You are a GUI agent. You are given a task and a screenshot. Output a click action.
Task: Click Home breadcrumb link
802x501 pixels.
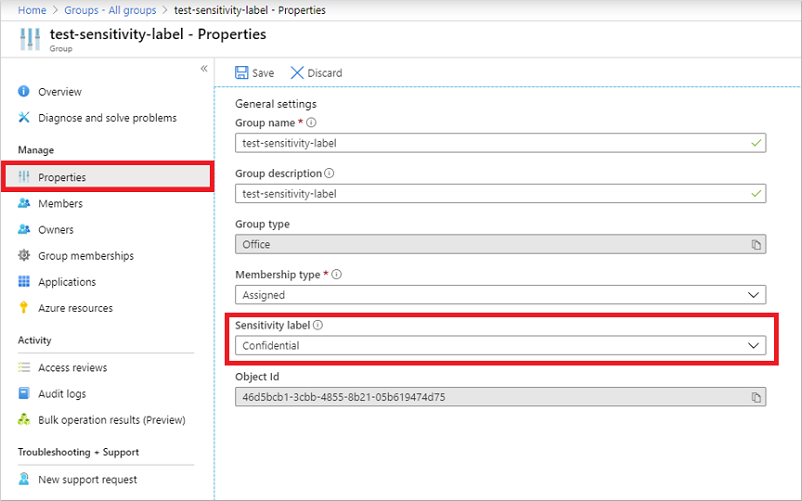(x=32, y=10)
